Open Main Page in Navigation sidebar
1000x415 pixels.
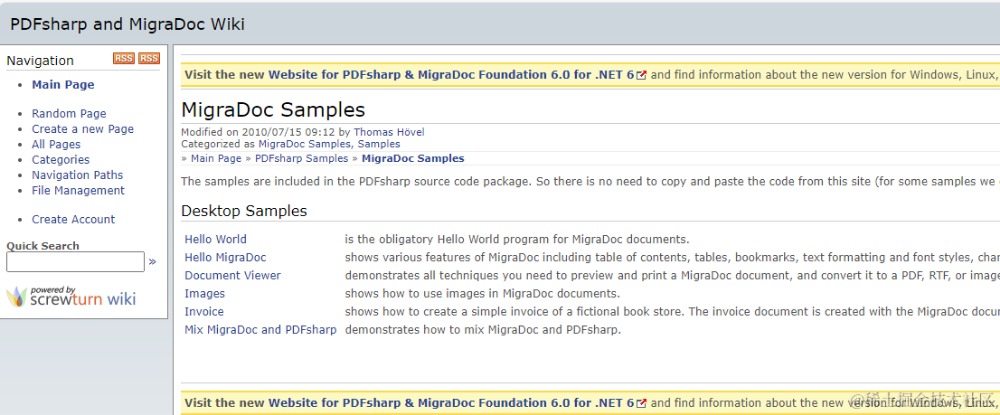(x=63, y=85)
